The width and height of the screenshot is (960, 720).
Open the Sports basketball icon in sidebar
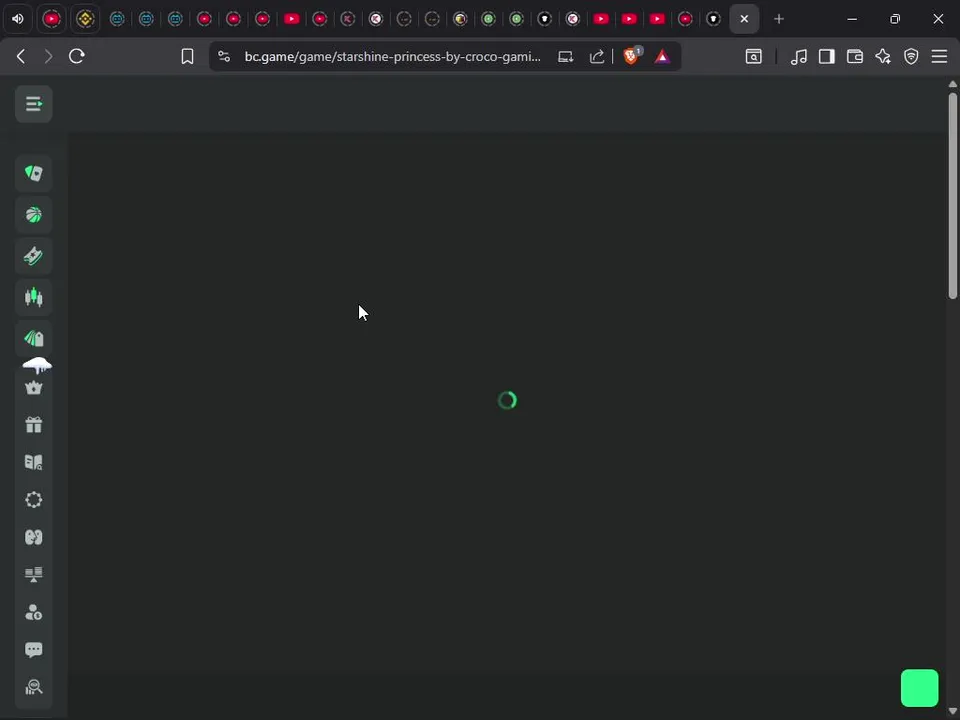pos(34,215)
